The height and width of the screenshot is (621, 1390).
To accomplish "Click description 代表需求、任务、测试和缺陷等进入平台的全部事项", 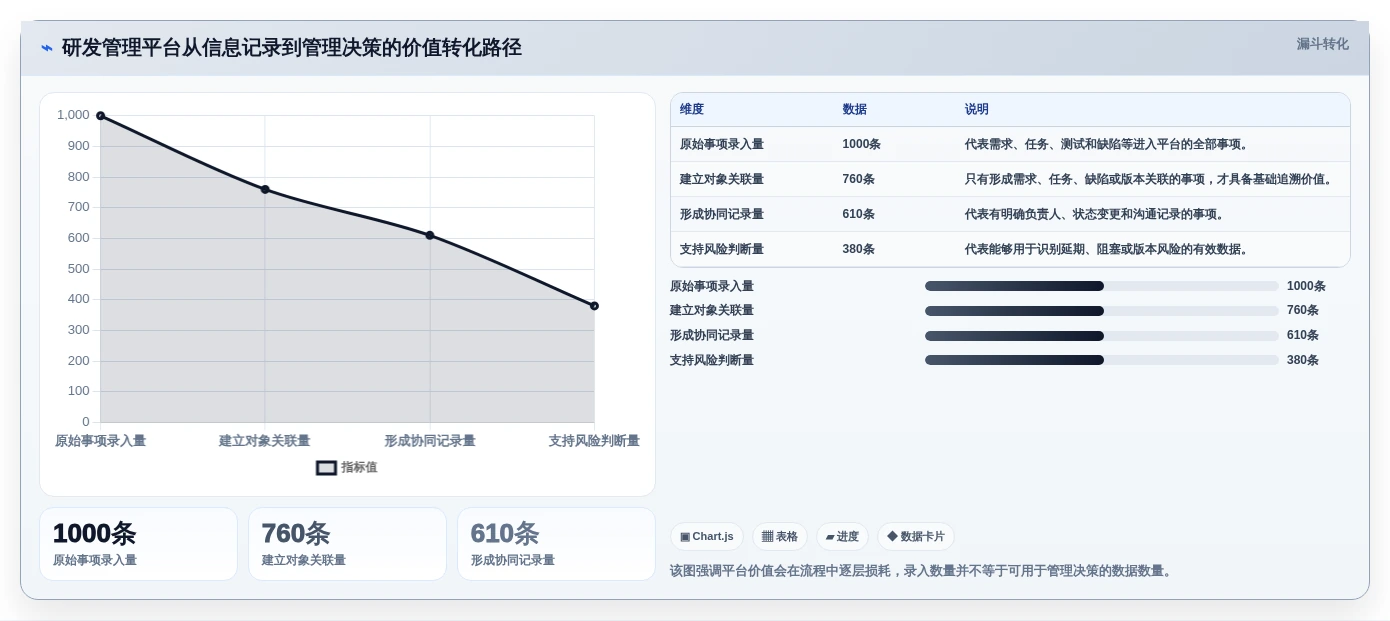I will click(x=1107, y=144).
